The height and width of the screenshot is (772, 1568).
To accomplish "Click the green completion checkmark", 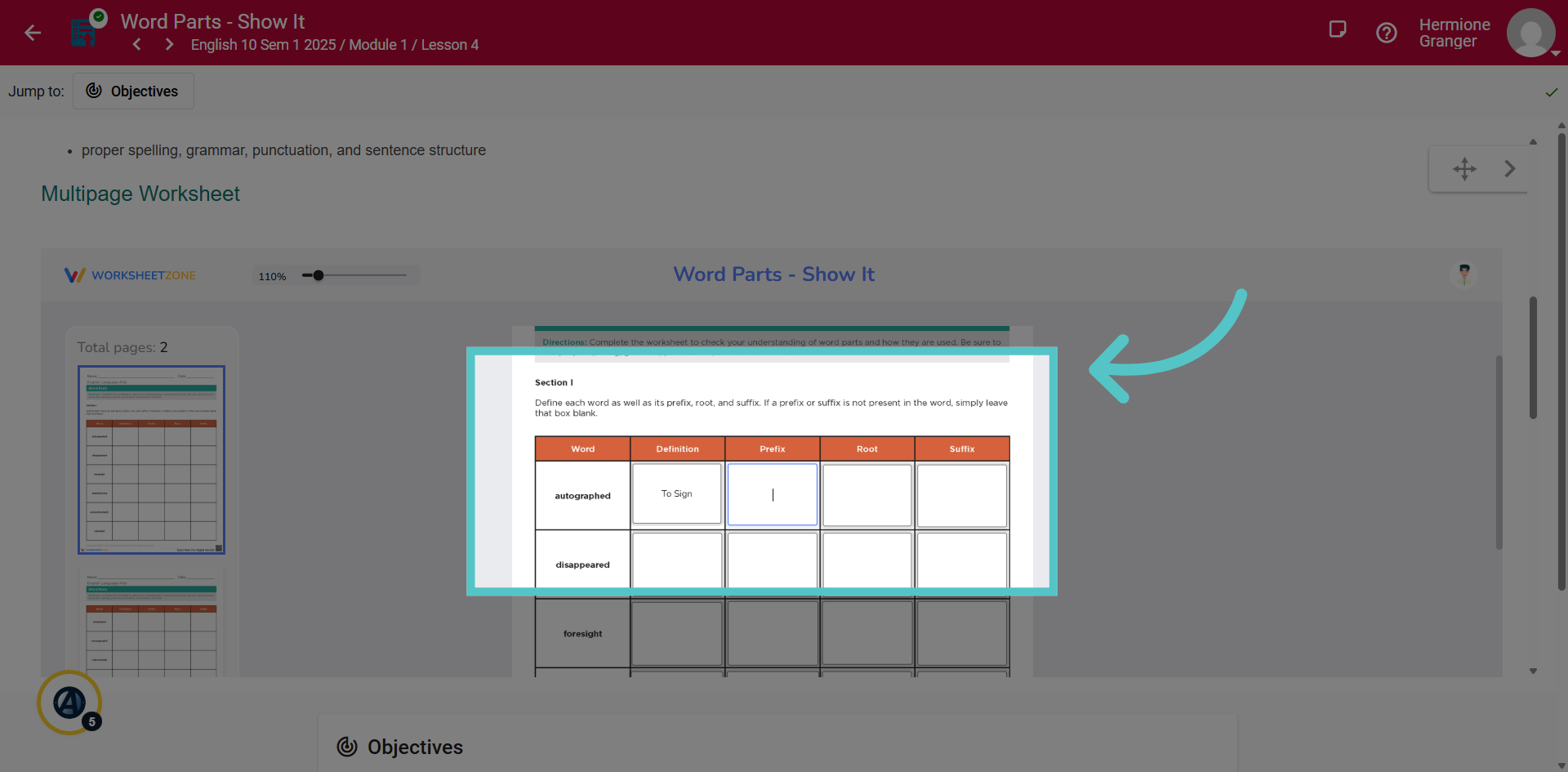I will pos(1552,92).
